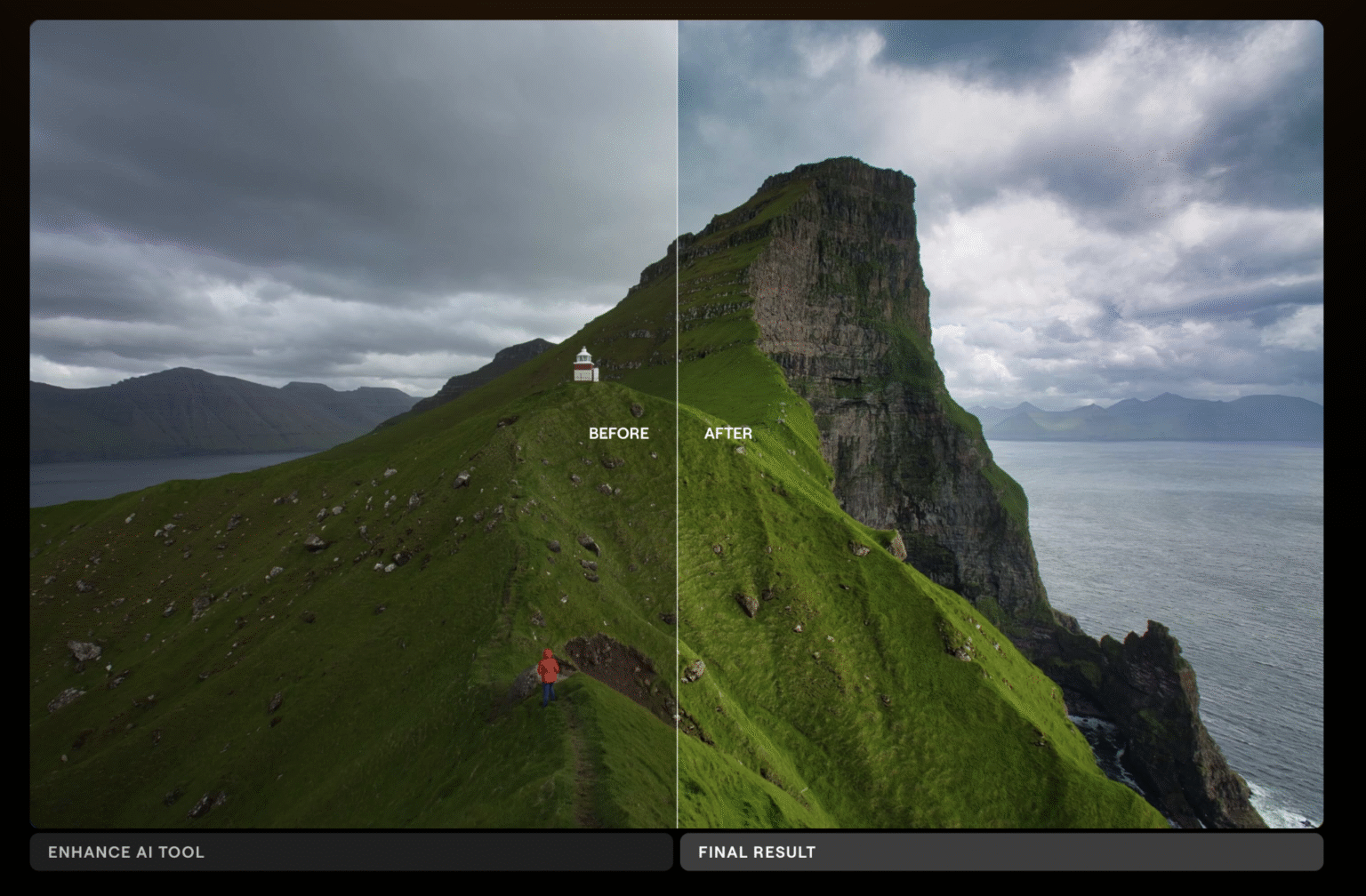Click the white lighthouse on the ridge
This screenshot has width=1366, height=896.
(x=584, y=364)
